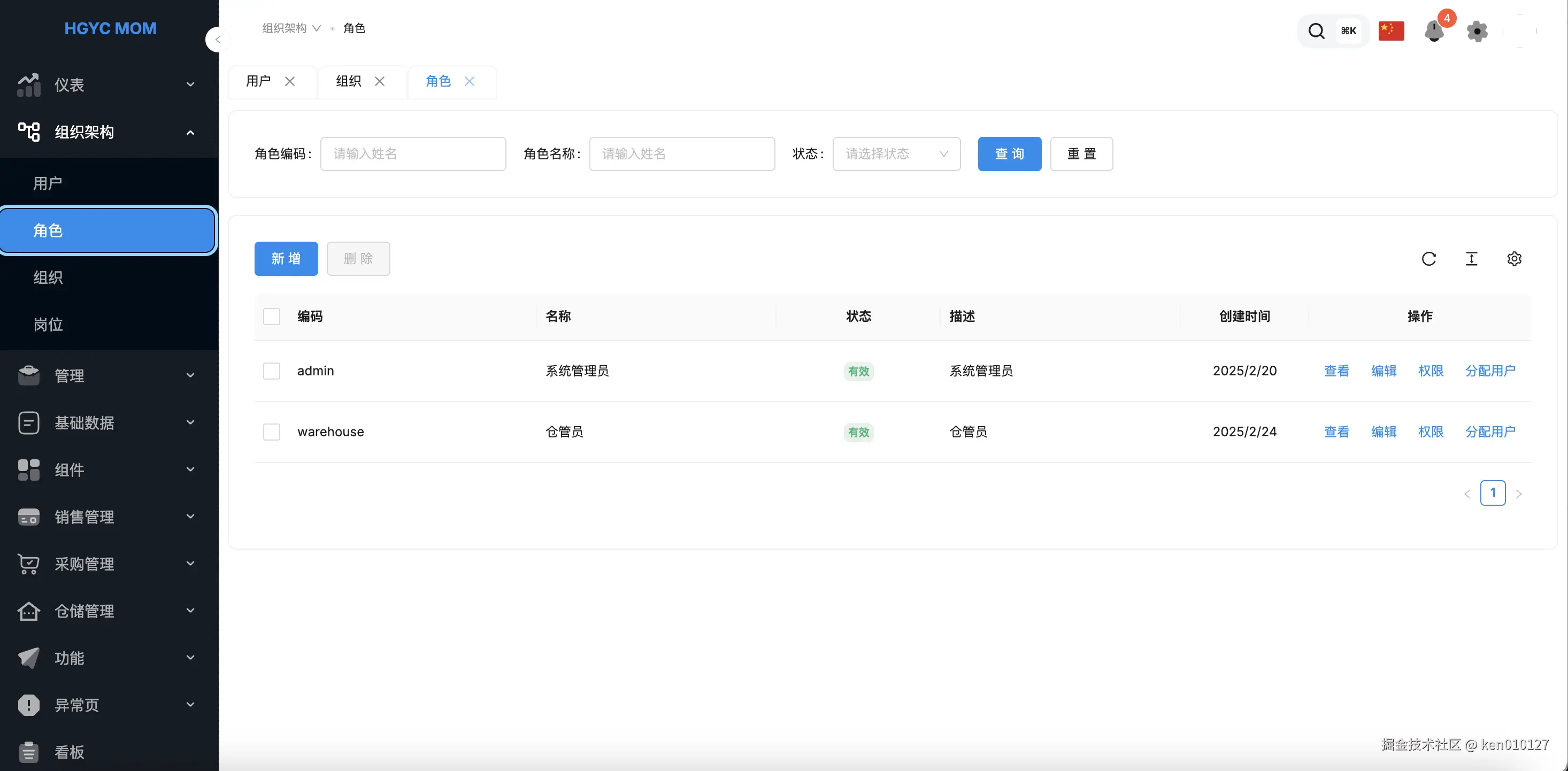Open the 状态 status dropdown
Screen dimensions: 1568x771
(x=896, y=153)
